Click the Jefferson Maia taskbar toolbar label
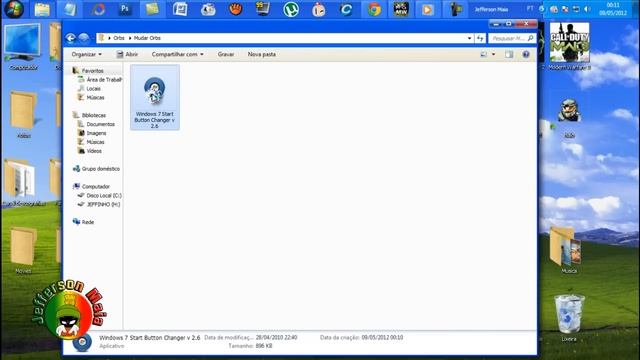The image size is (640, 360). (491, 9)
